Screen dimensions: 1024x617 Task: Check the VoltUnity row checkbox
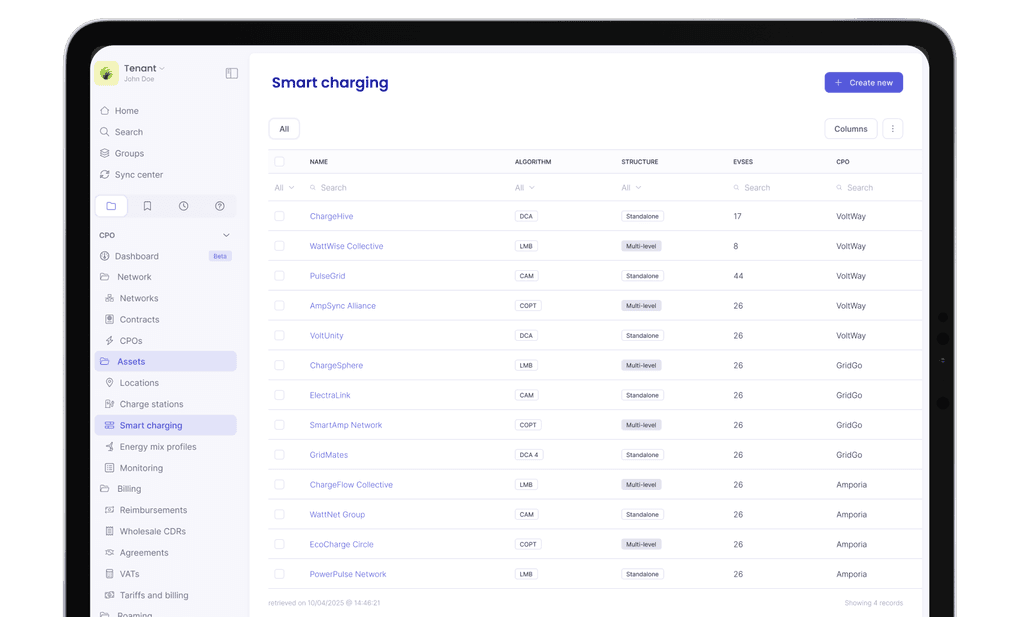click(x=280, y=336)
